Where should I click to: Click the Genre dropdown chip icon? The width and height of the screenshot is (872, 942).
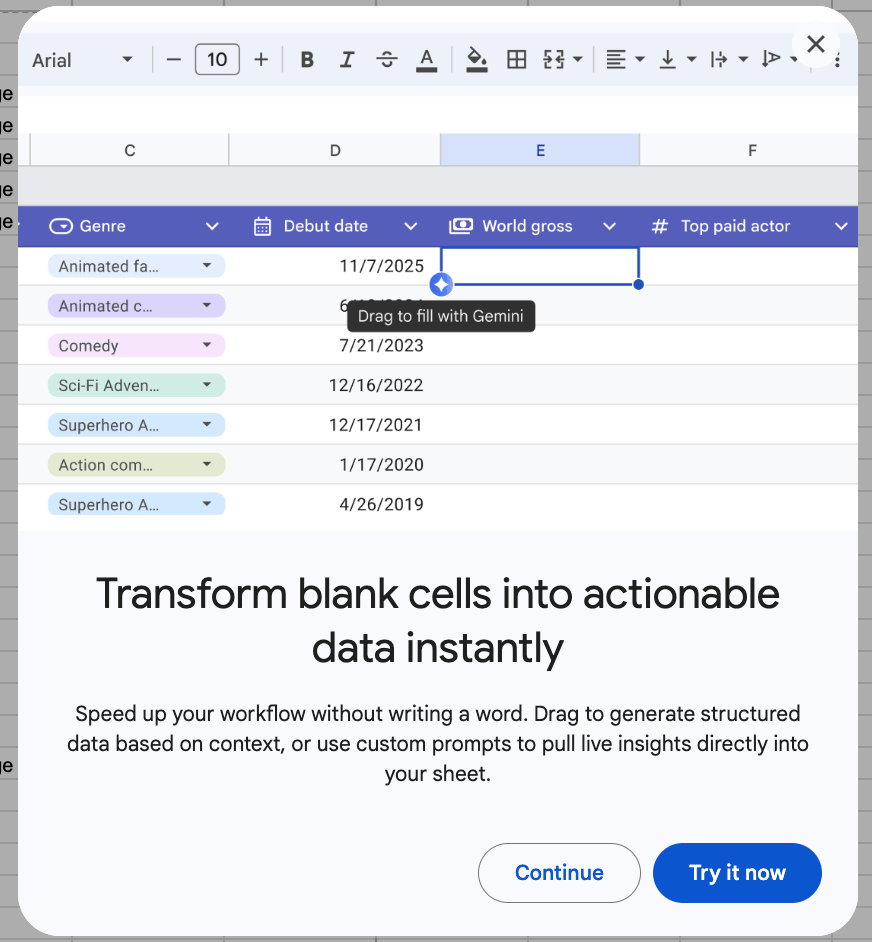(x=61, y=226)
